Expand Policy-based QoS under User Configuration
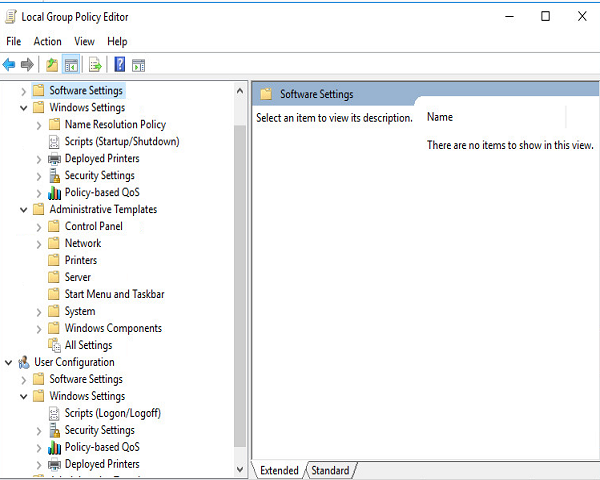 (39, 448)
